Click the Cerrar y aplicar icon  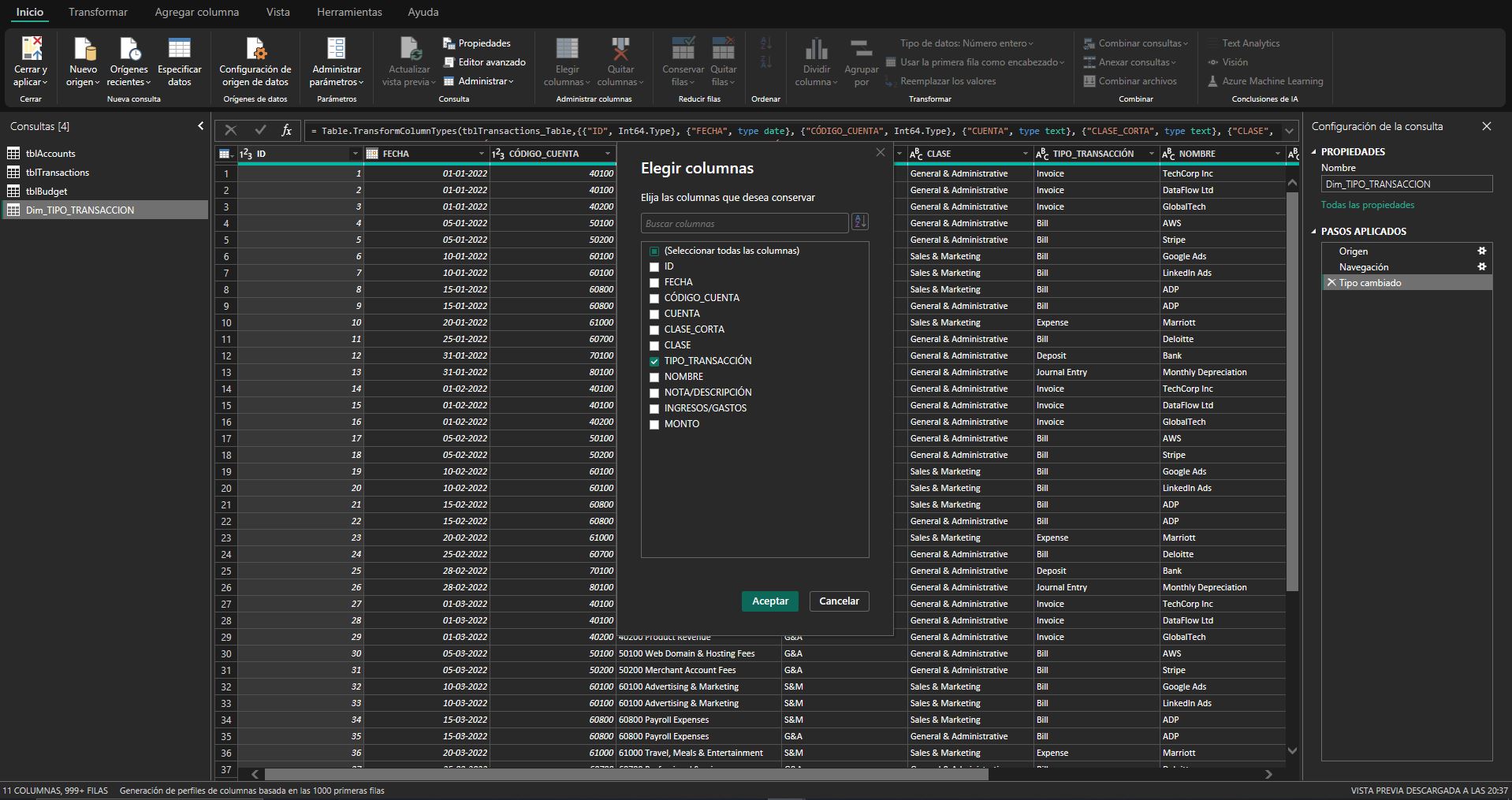click(x=31, y=50)
